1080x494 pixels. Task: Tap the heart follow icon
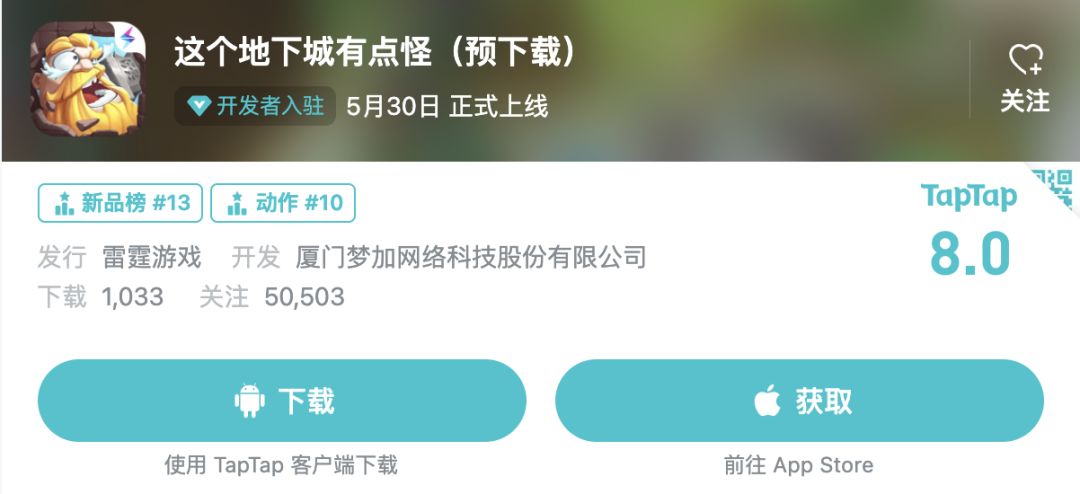(1026, 59)
